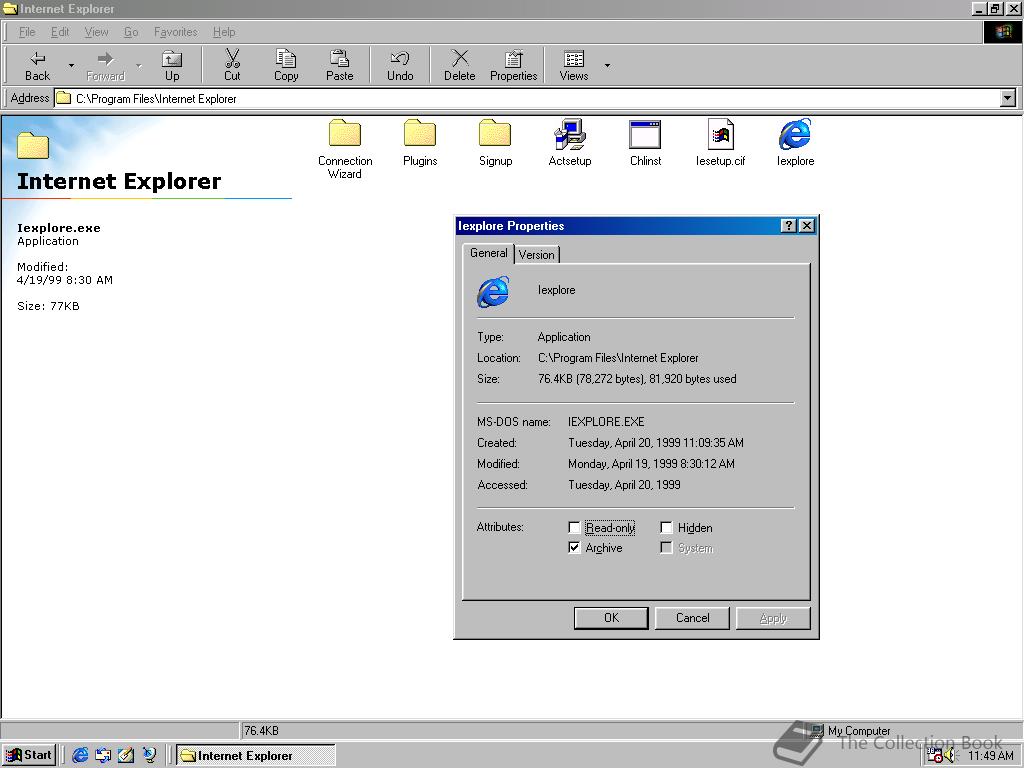Click the Back toolbar button
The width and height of the screenshot is (1024, 768).
click(37, 65)
